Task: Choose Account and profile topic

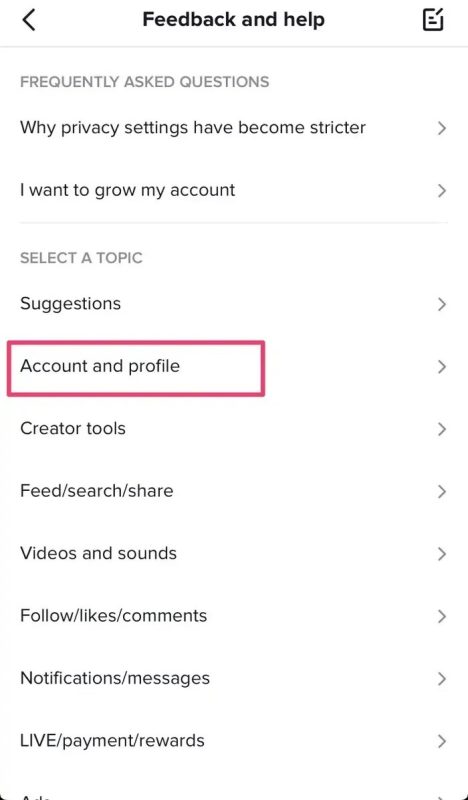Action: coord(234,366)
